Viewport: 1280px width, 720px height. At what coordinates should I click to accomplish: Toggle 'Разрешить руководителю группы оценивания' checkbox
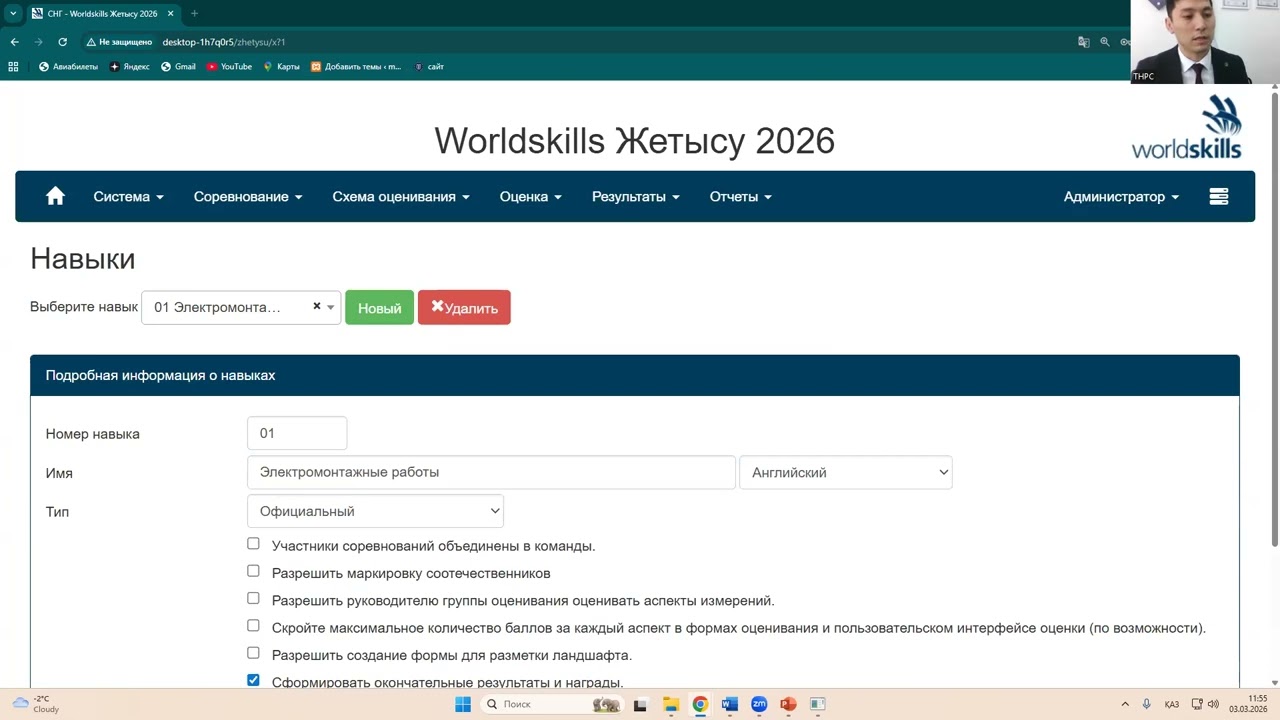tap(253, 598)
